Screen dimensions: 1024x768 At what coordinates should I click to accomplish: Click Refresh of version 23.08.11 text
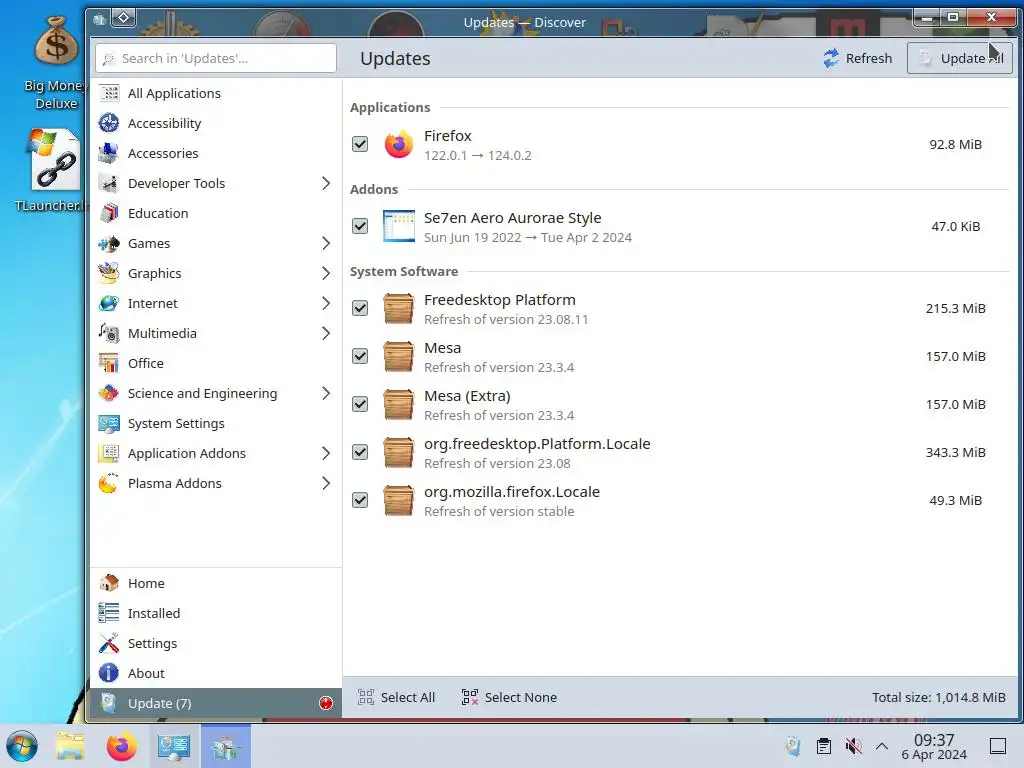506,319
